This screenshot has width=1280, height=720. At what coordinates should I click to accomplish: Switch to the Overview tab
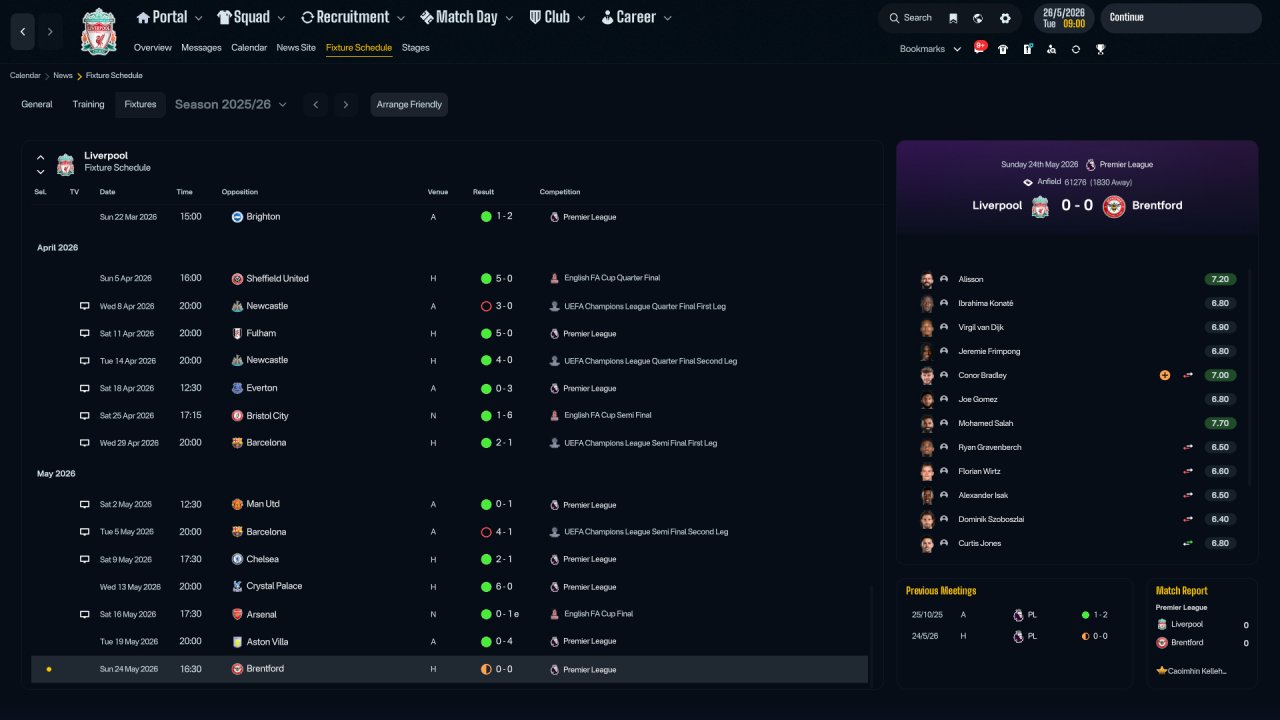point(152,48)
